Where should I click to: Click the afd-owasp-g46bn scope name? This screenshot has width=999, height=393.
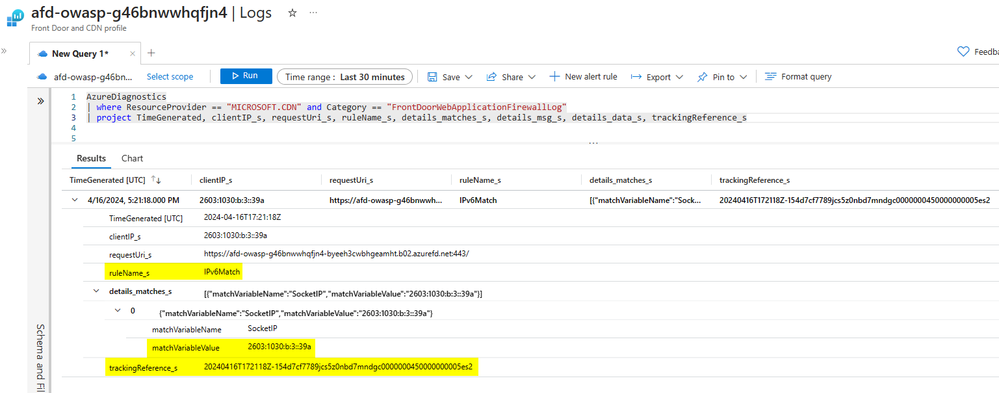tap(93, 76)
